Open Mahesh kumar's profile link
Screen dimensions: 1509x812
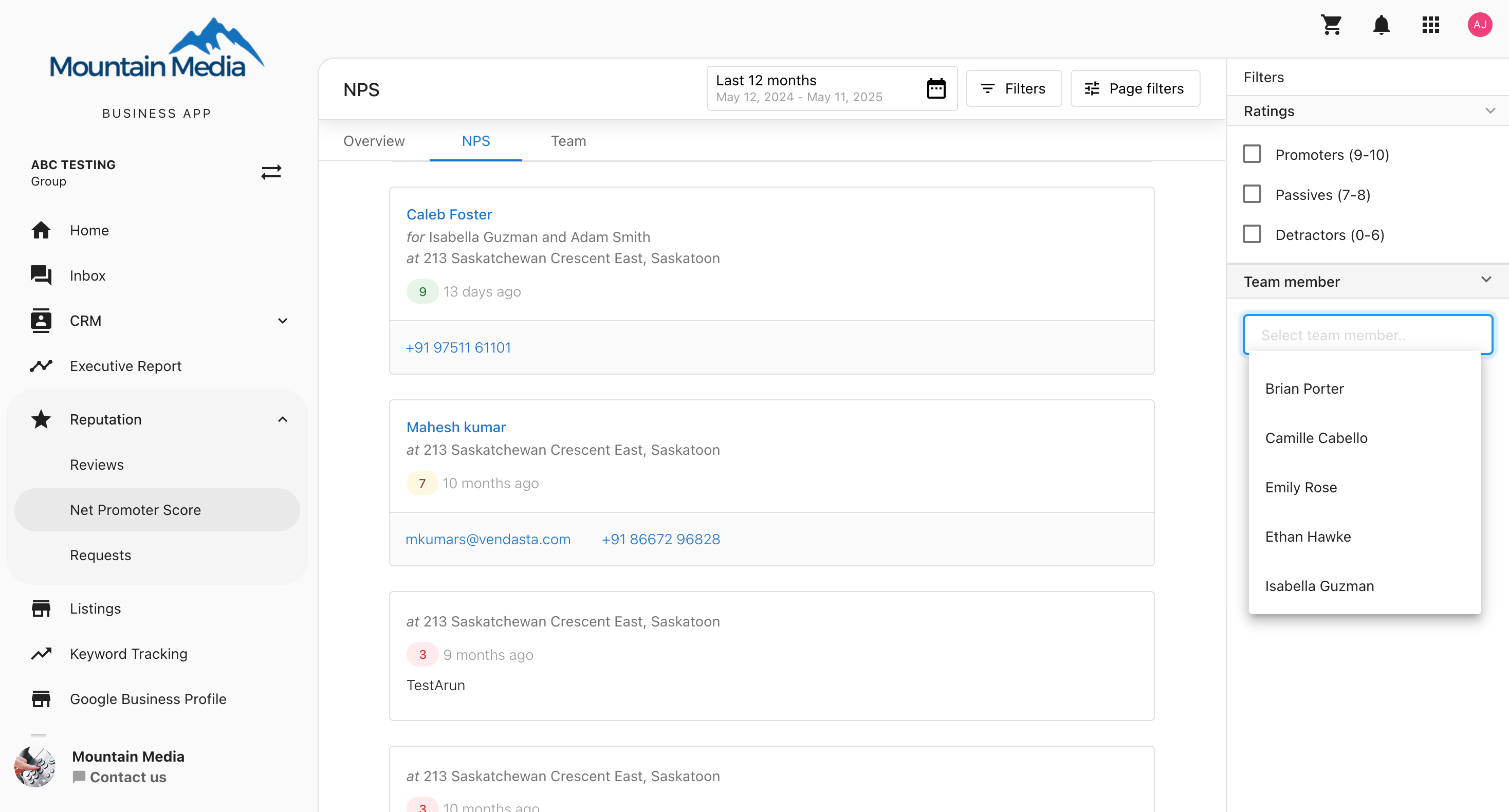(x=456, y=427)
